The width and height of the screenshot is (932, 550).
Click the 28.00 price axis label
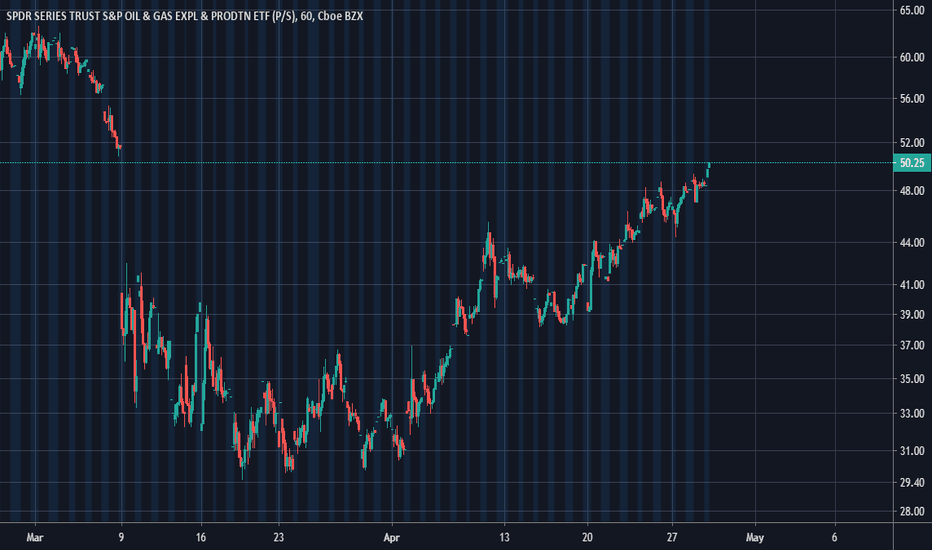912,511
